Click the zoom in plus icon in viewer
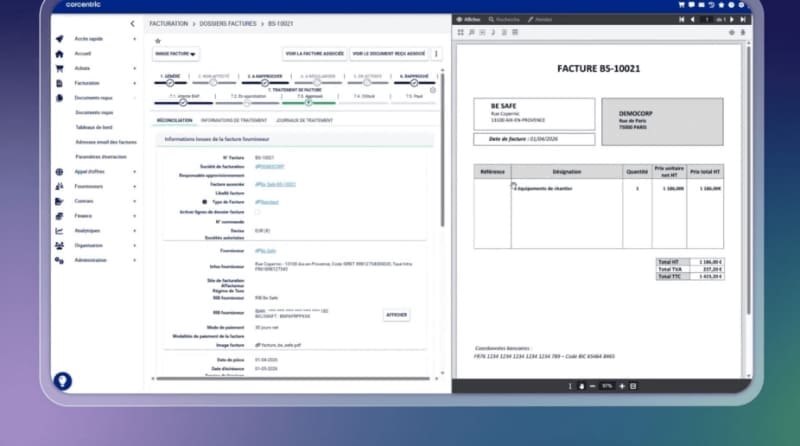Viewport: 800px width, 446px height. tap(622, 386)
